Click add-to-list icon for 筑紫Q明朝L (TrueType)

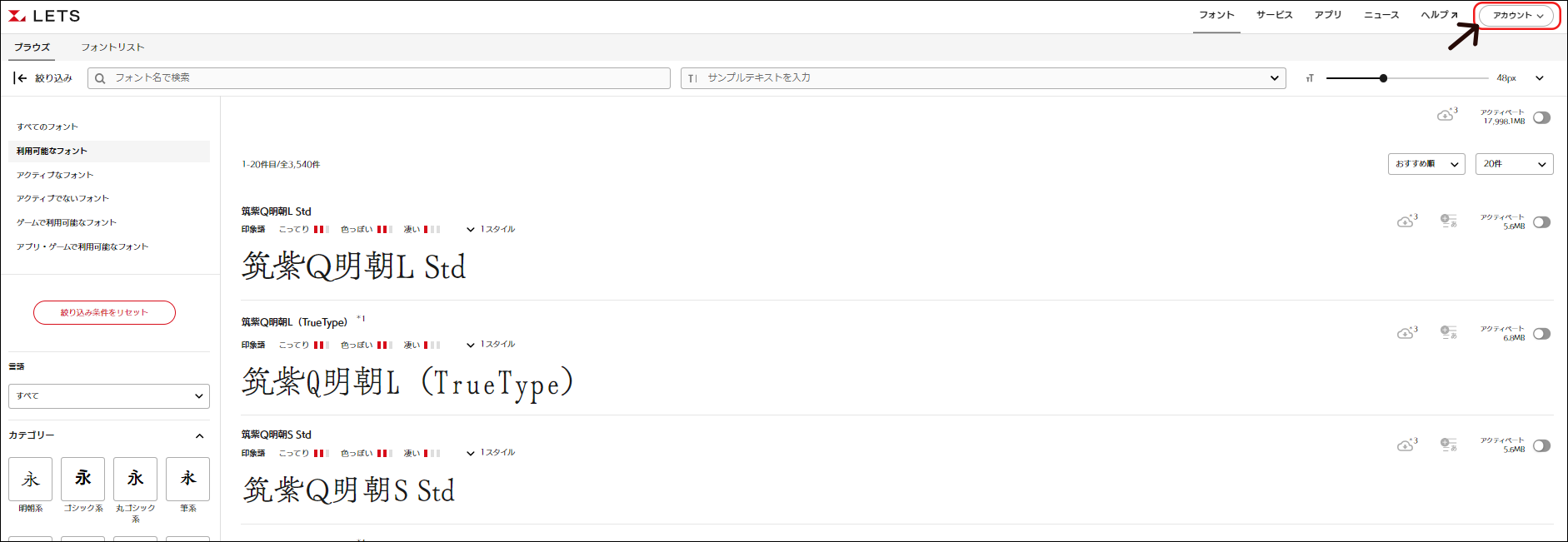click(1449, 333)
